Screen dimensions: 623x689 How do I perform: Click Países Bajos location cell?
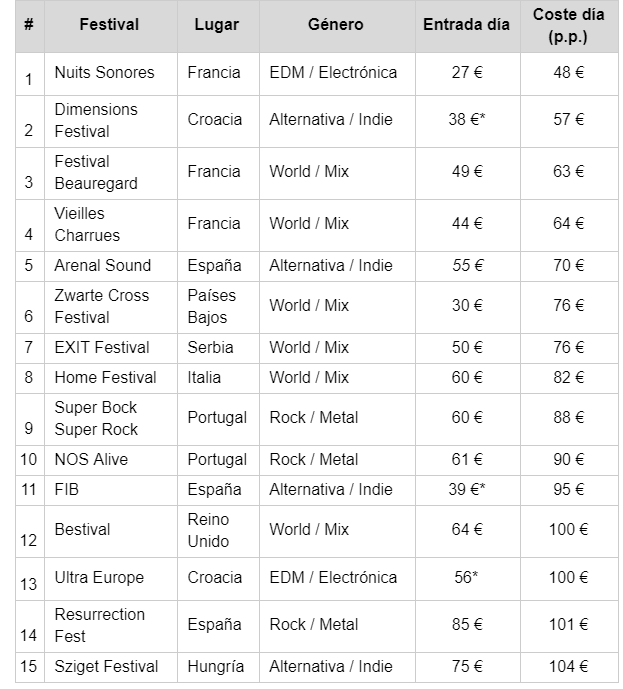[x=212, y=306]
